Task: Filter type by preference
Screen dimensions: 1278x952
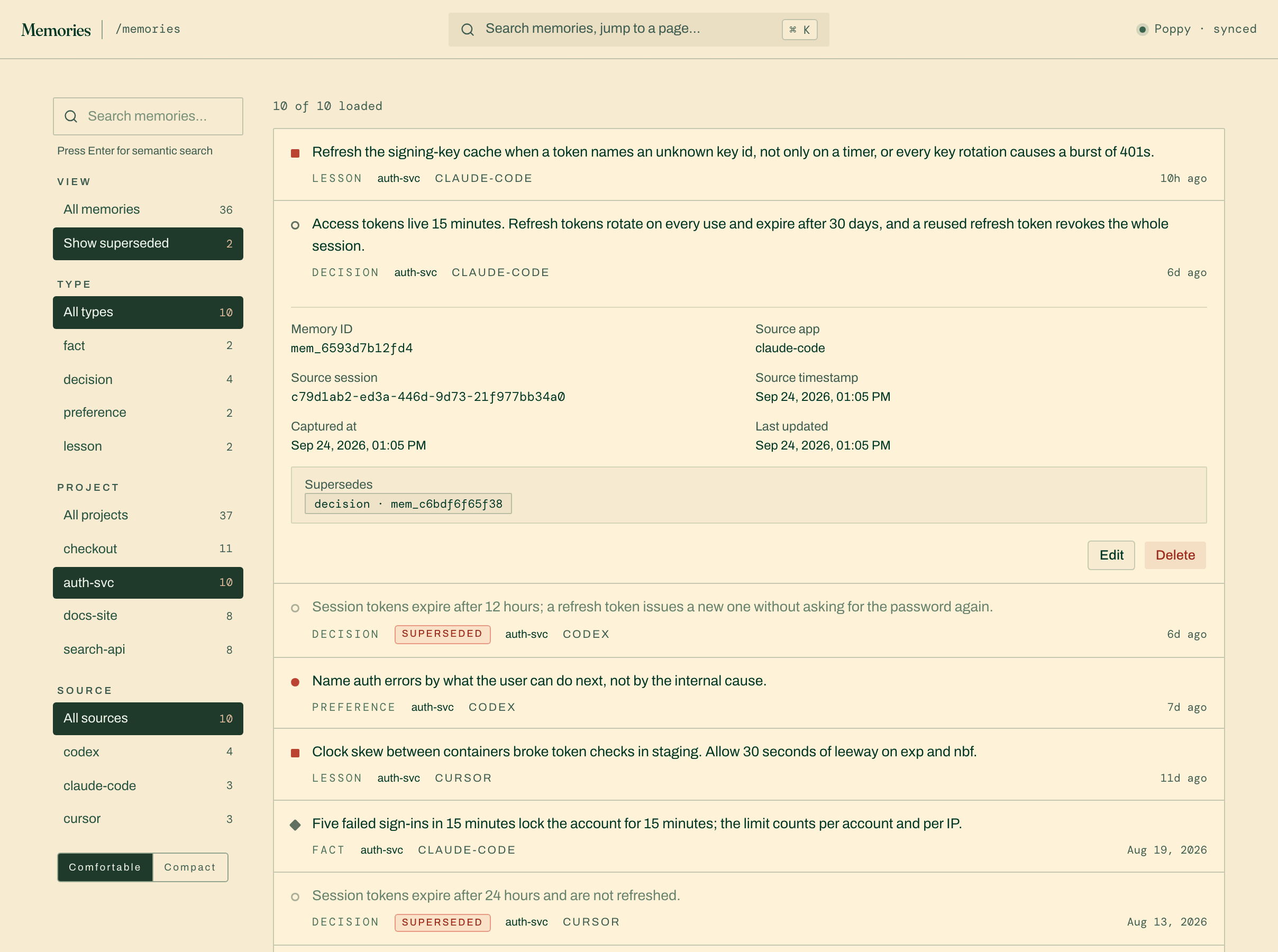Action: 148,413
